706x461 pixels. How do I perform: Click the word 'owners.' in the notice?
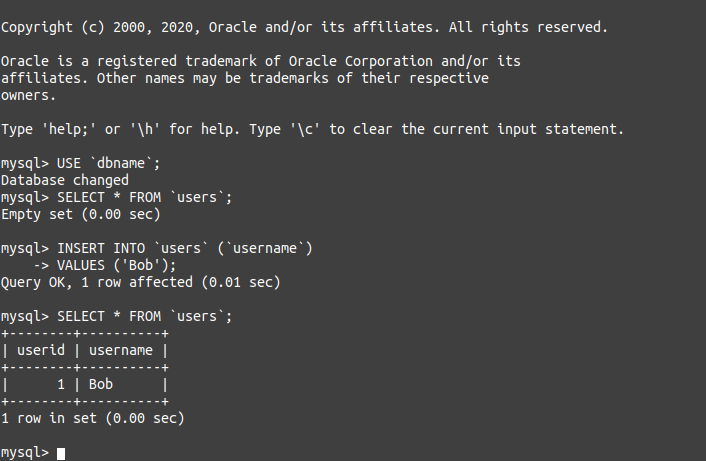click(x=28, y=95)
